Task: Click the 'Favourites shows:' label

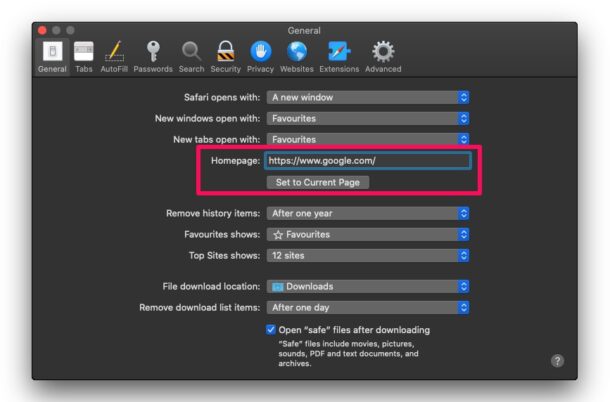Action: [222, 234]
